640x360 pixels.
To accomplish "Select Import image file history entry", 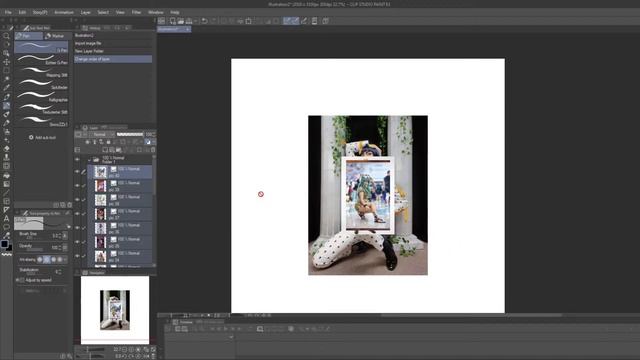I will [113, 43].
